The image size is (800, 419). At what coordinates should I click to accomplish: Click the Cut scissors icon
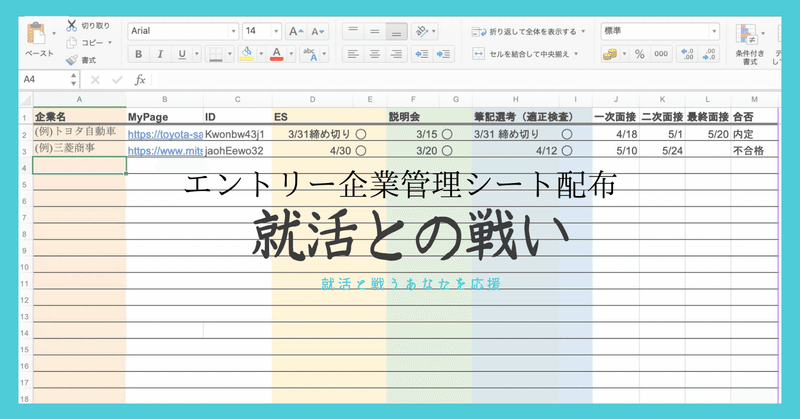pos(71,26)
